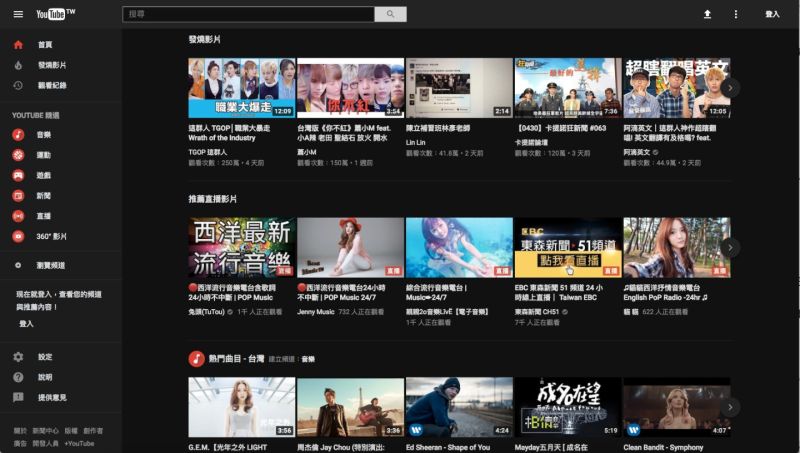Click the 熱門曲目 - 台灣 music note icon
This screenshot has width=800, height=453.
coord(196,359)
